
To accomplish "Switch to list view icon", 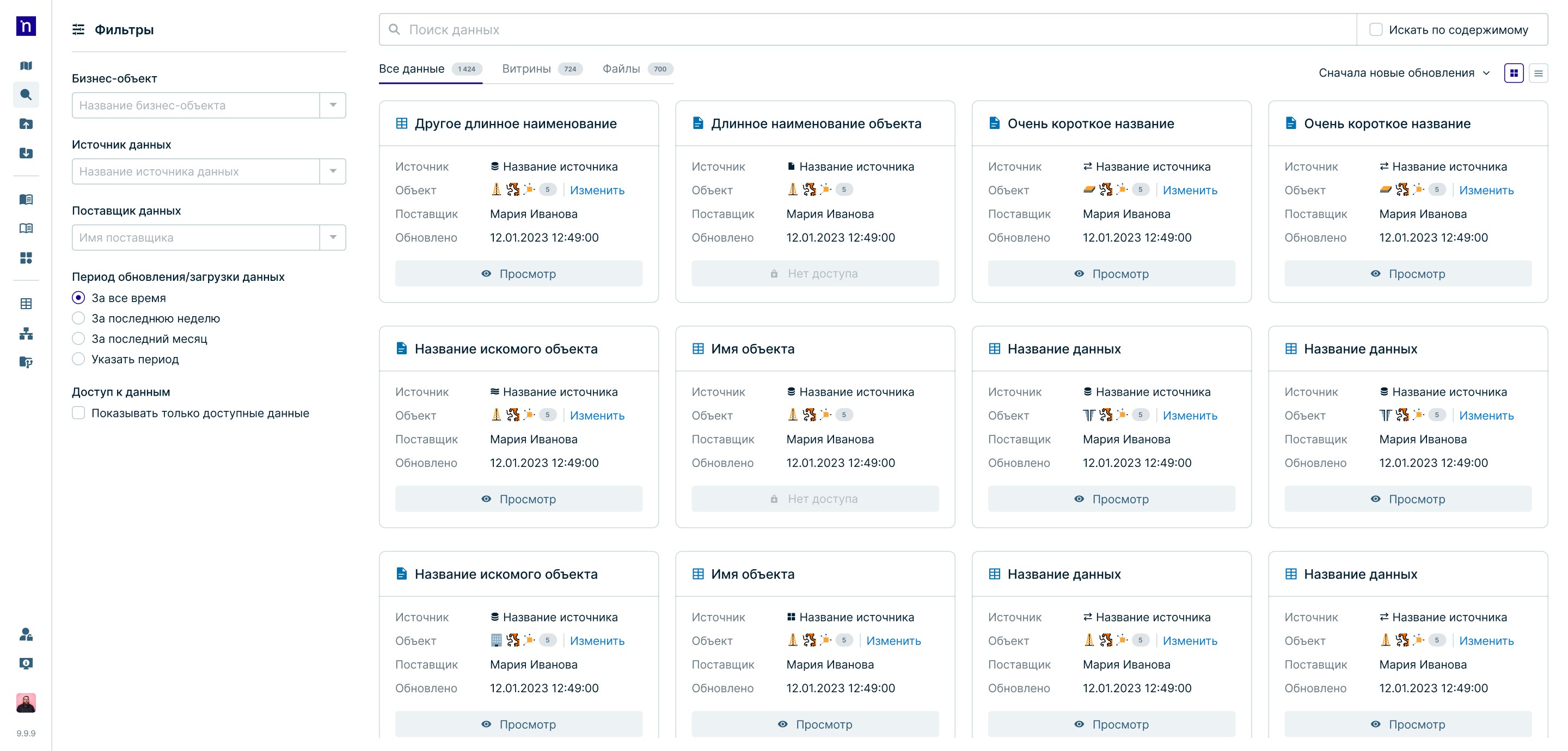I will pos(1538,73).
